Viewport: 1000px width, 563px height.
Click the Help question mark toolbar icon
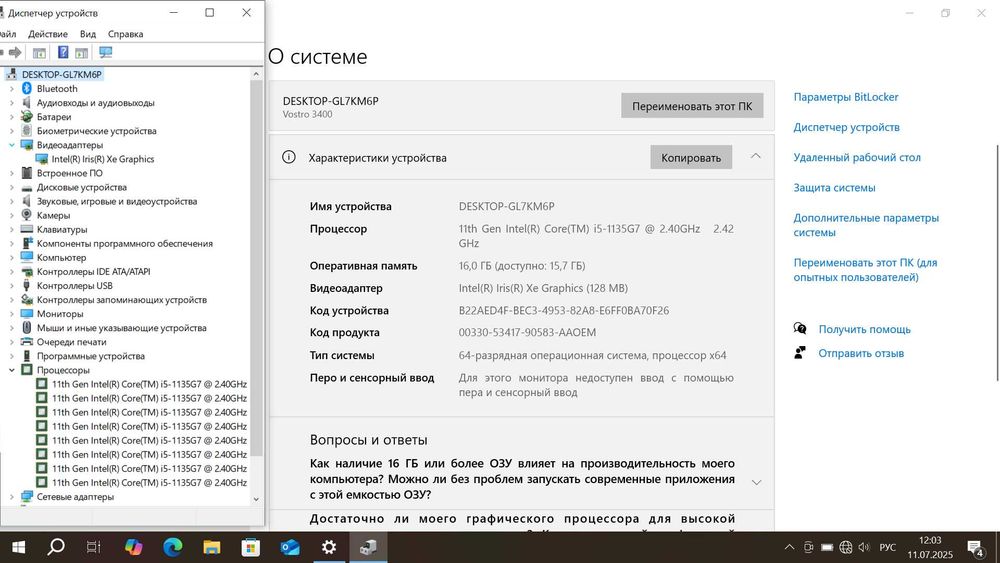point(63,52)
